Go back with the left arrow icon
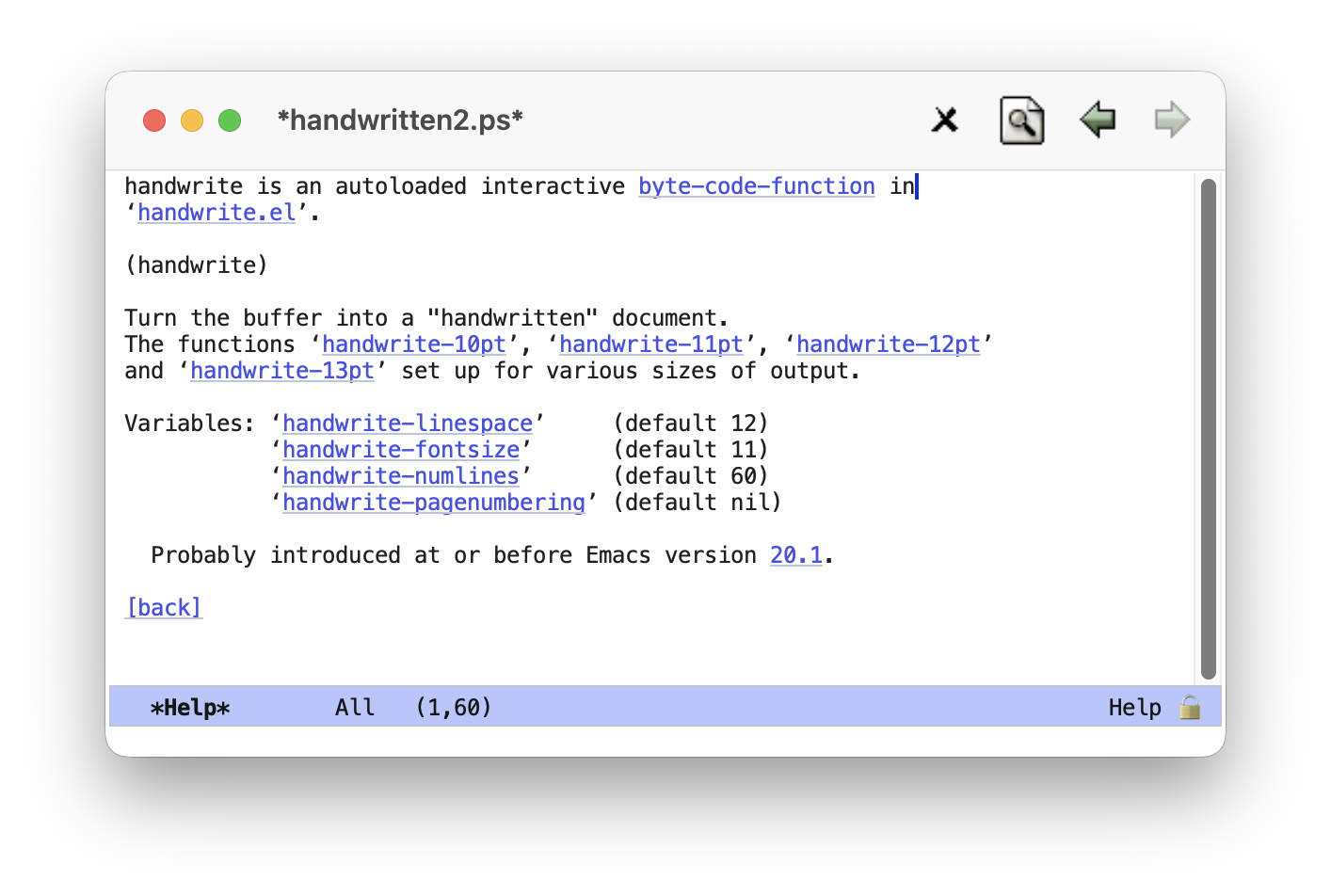Viewport: 1331px width, 896px height. 1098,120
